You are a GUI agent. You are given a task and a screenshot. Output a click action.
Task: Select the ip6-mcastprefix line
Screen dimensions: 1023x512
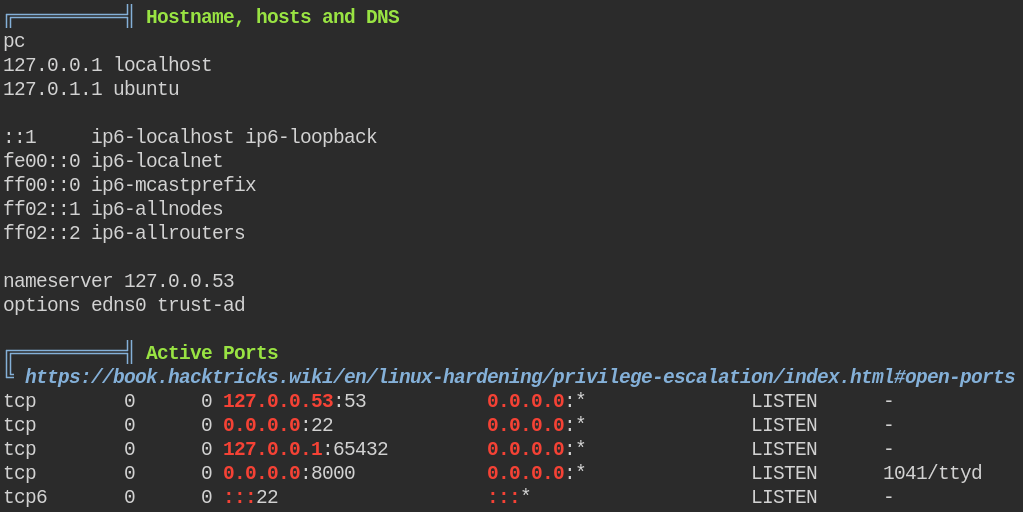(130, 185)
